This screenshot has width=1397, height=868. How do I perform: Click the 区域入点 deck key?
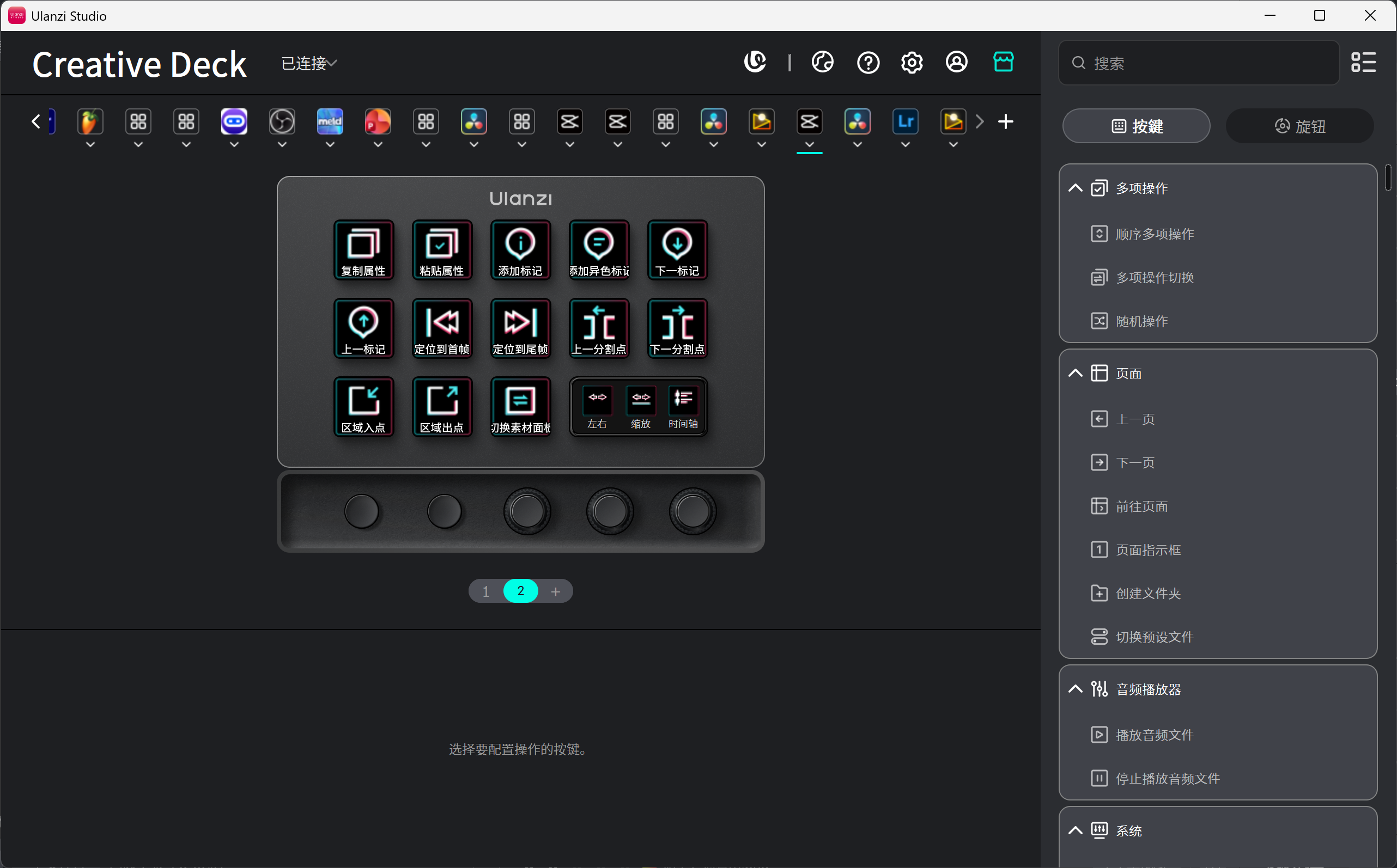(363, 406)
